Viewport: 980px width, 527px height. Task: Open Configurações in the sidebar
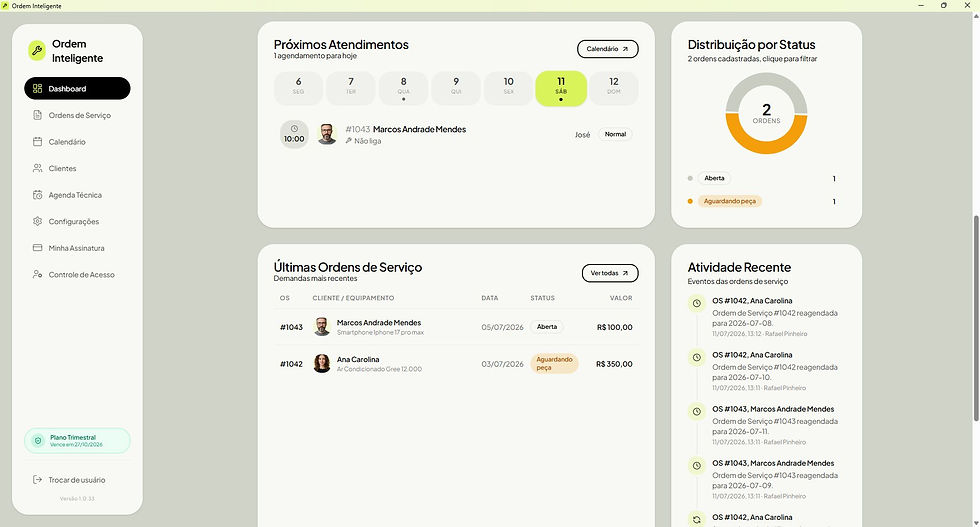[x=77, y=221]
